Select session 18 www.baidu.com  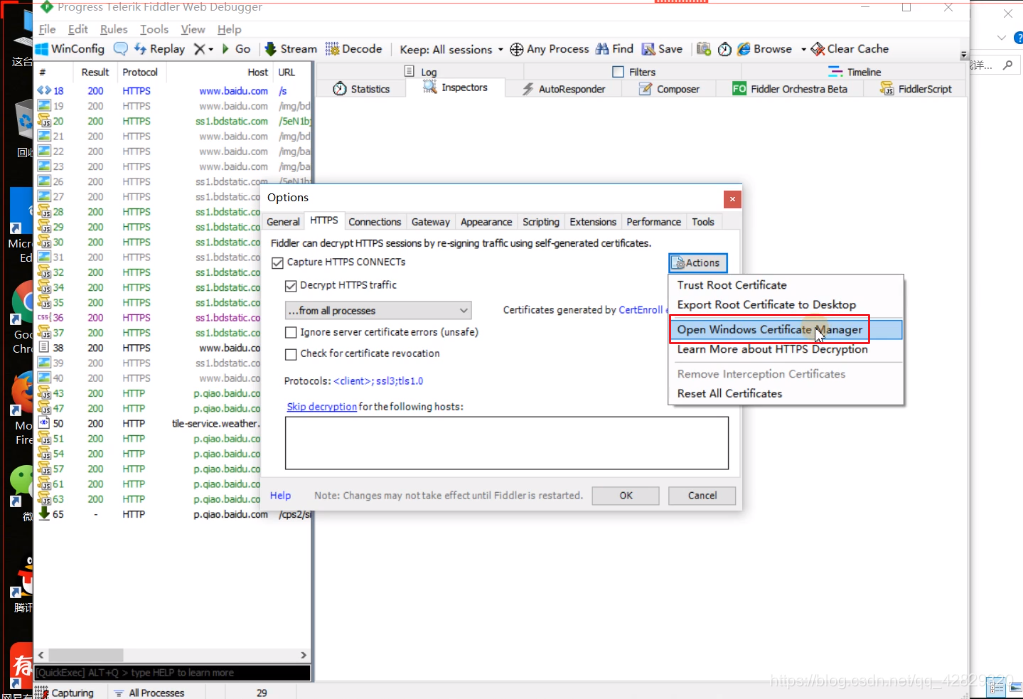(x=174, y=91)
